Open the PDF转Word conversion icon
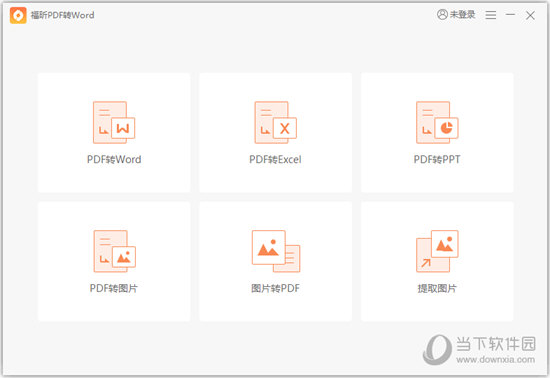 [114, 122]
